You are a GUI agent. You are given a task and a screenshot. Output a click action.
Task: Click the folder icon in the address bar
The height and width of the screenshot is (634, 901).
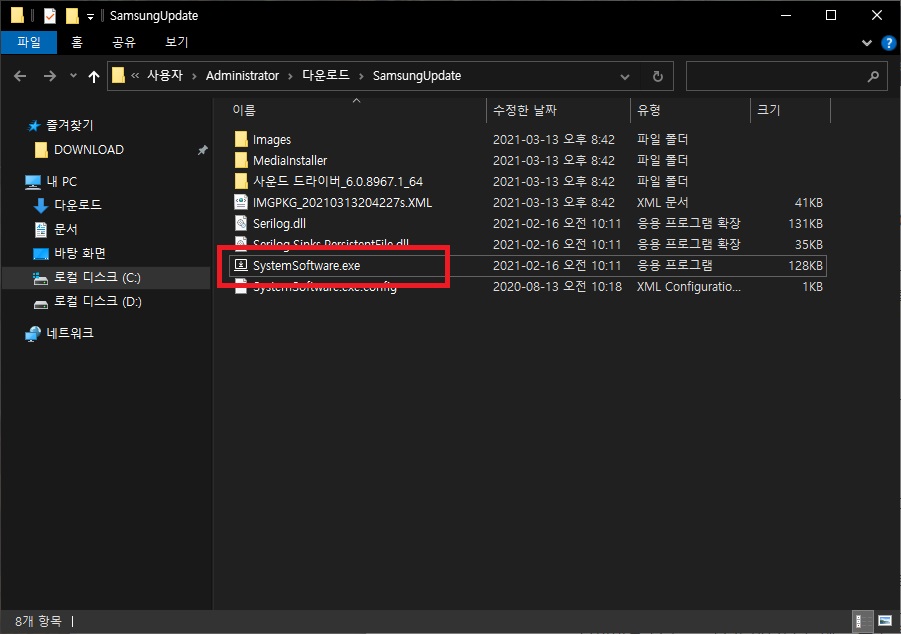(118, 75)
